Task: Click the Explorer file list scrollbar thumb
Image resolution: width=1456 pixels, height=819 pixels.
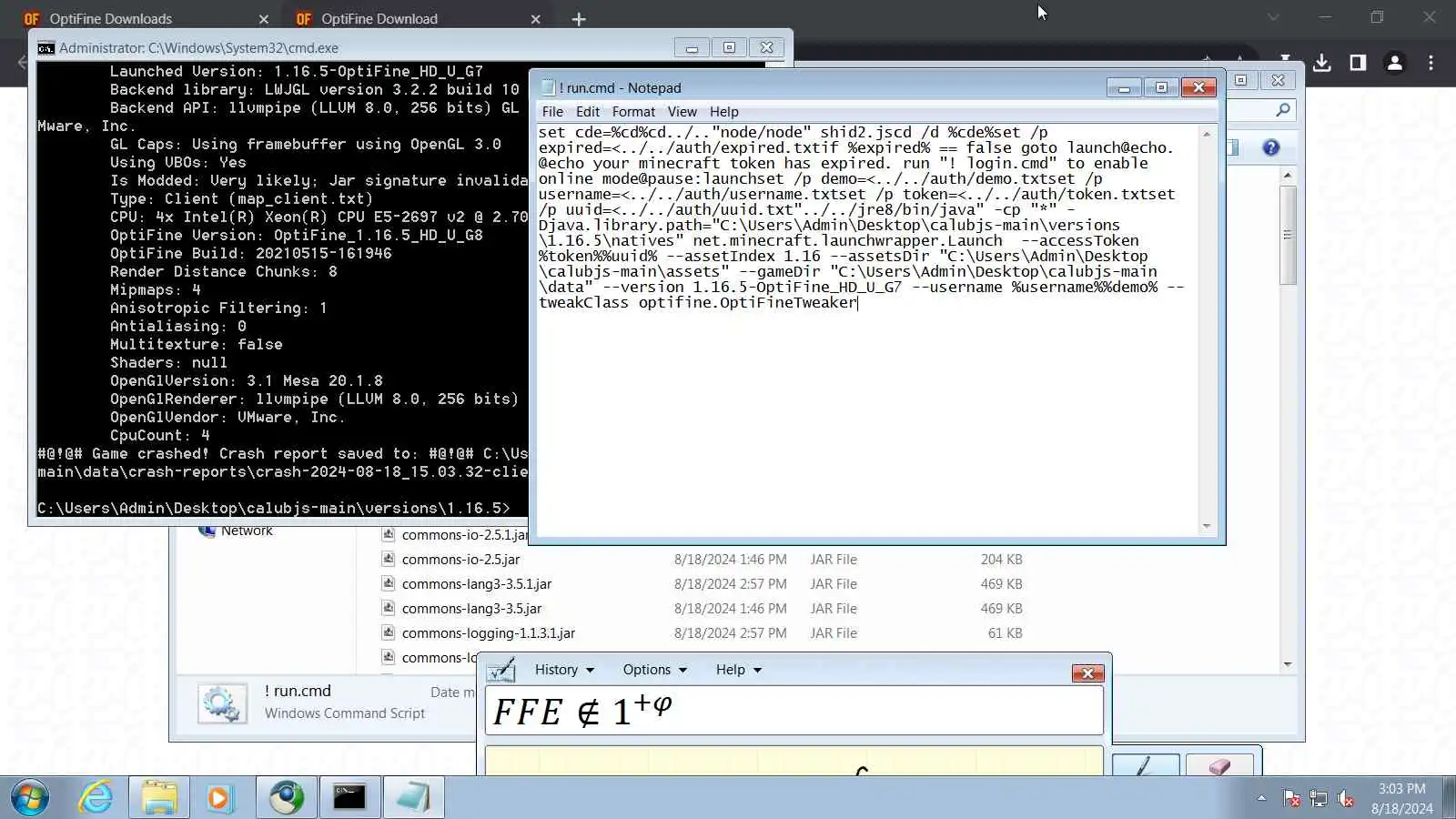Action: click(1287, 235)
